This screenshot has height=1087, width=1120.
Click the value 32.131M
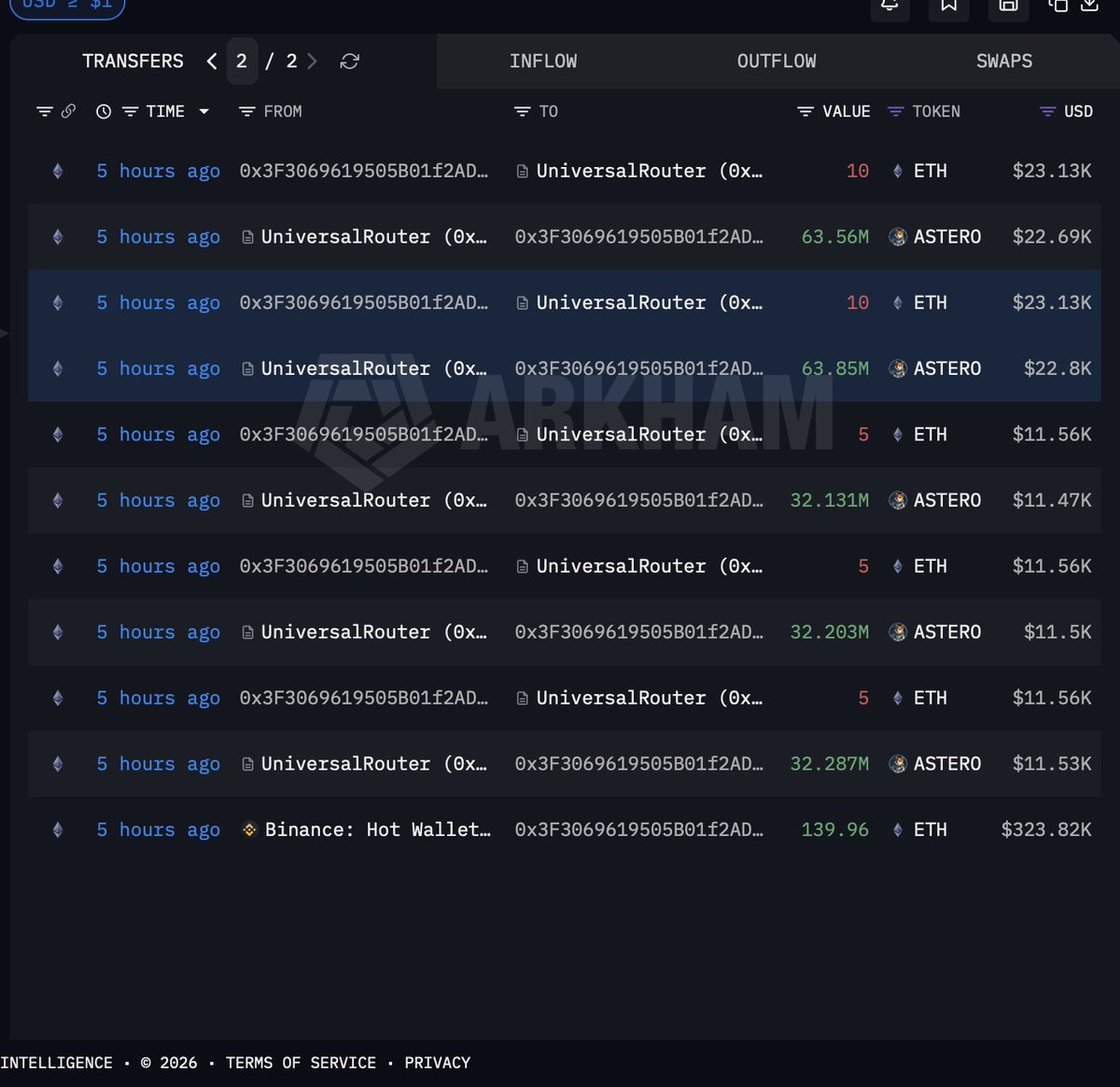pos(830,500)
